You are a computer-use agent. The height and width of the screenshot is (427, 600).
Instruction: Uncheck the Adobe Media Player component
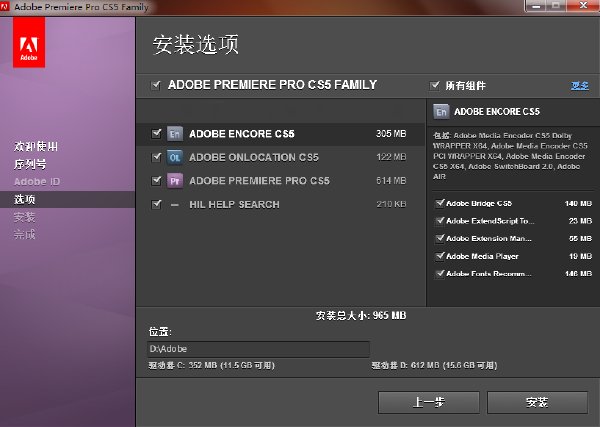coord(440,256)
